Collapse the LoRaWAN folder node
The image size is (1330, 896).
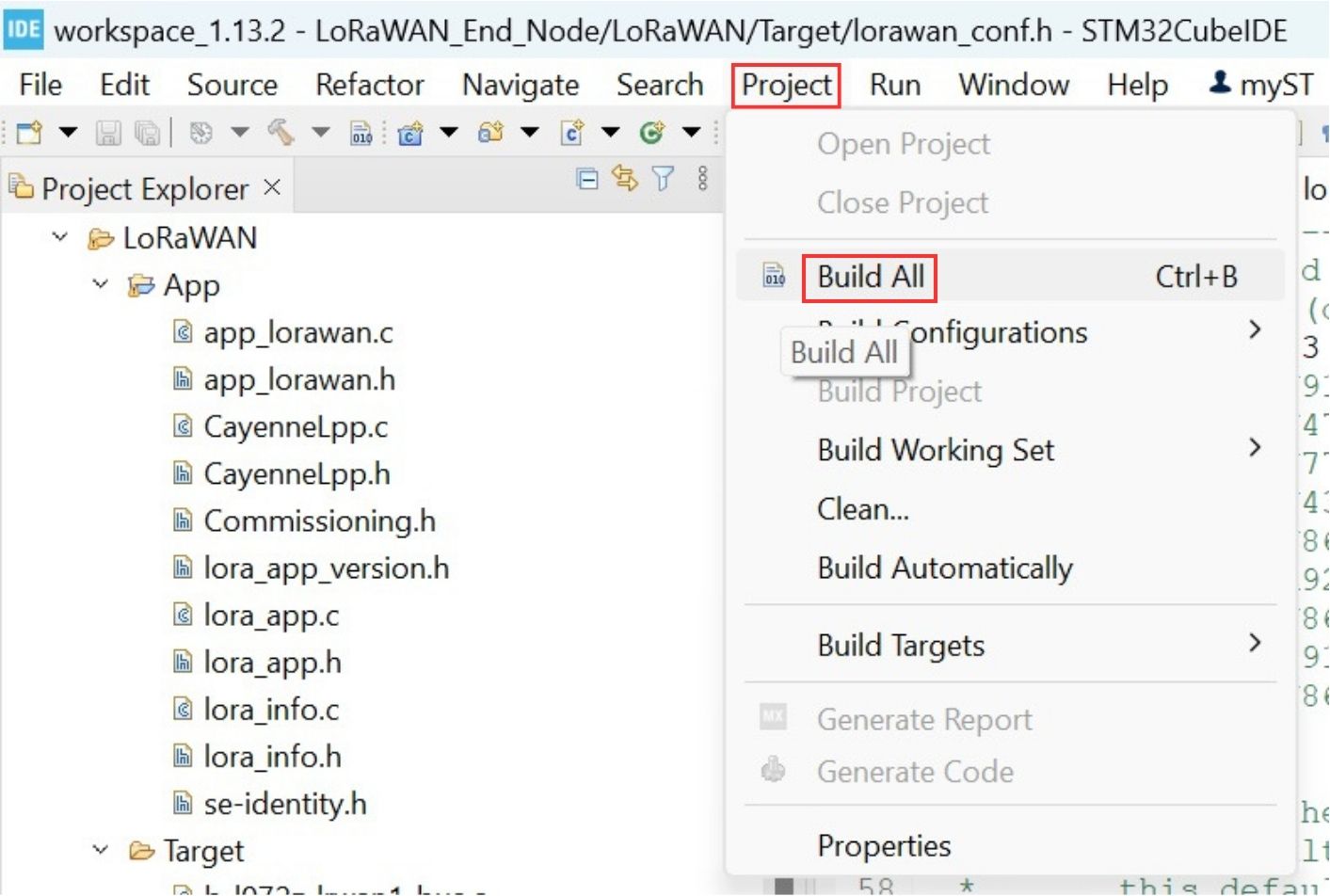tap(60, 237)
